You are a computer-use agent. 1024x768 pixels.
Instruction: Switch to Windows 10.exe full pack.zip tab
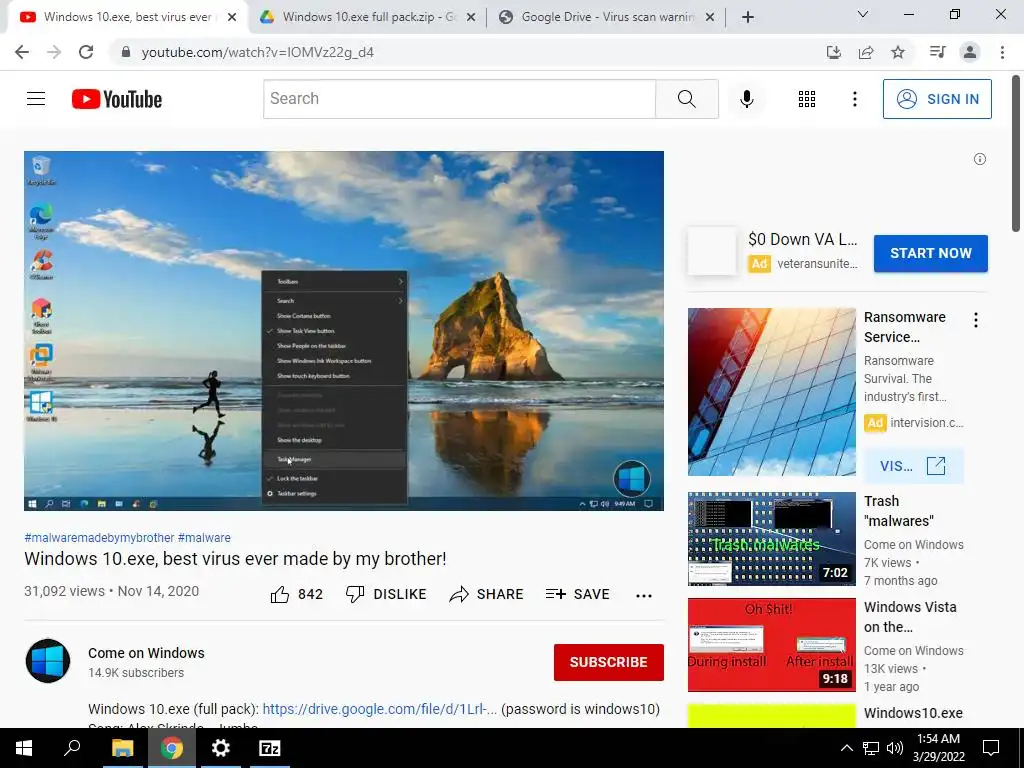366,17
